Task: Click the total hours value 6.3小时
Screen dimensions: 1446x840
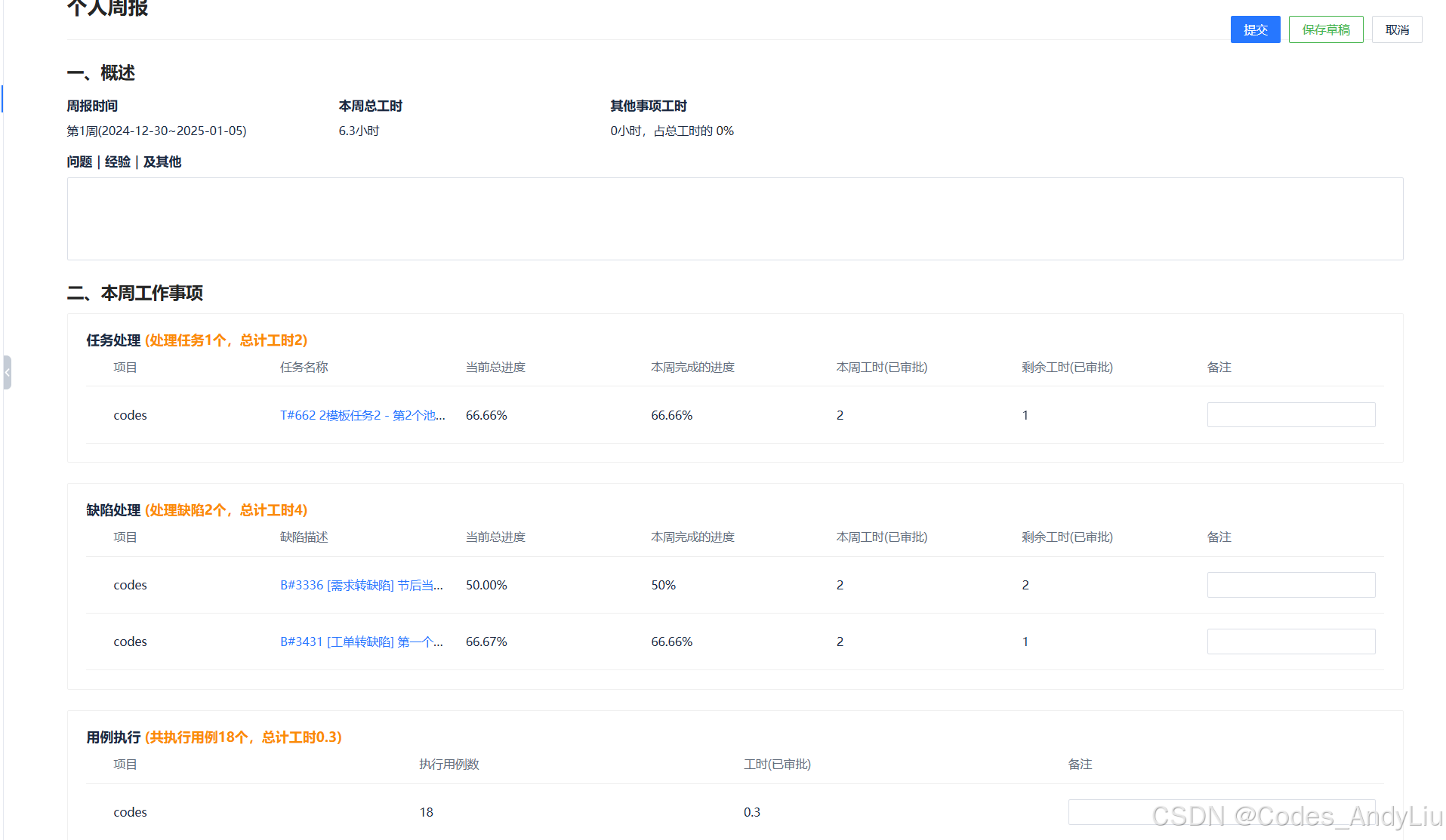Action: coord(359,131)
